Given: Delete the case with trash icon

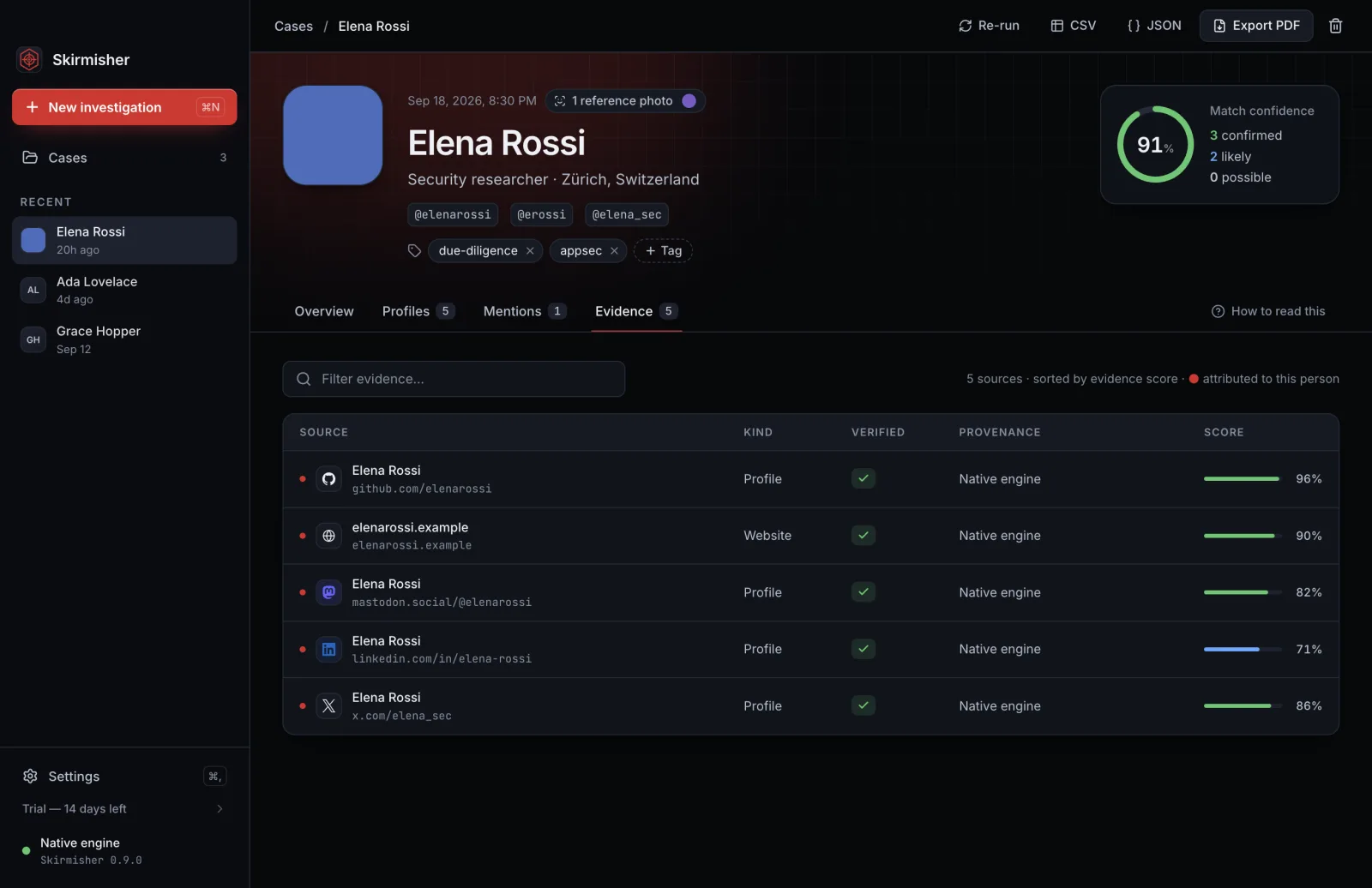Looking at the screenshot, I should 1335,26.
